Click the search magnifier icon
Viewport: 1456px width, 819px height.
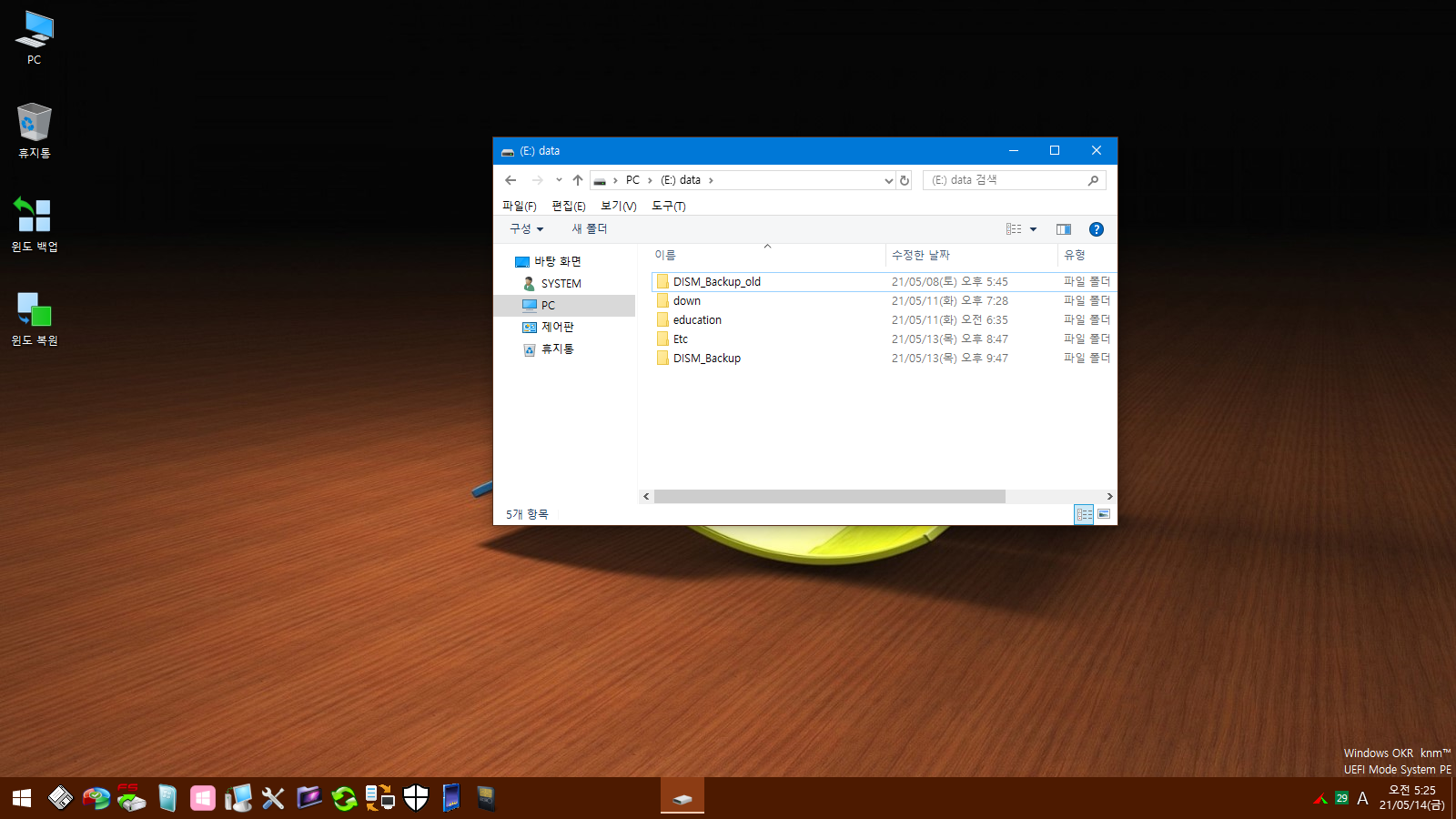(1094, 180)
